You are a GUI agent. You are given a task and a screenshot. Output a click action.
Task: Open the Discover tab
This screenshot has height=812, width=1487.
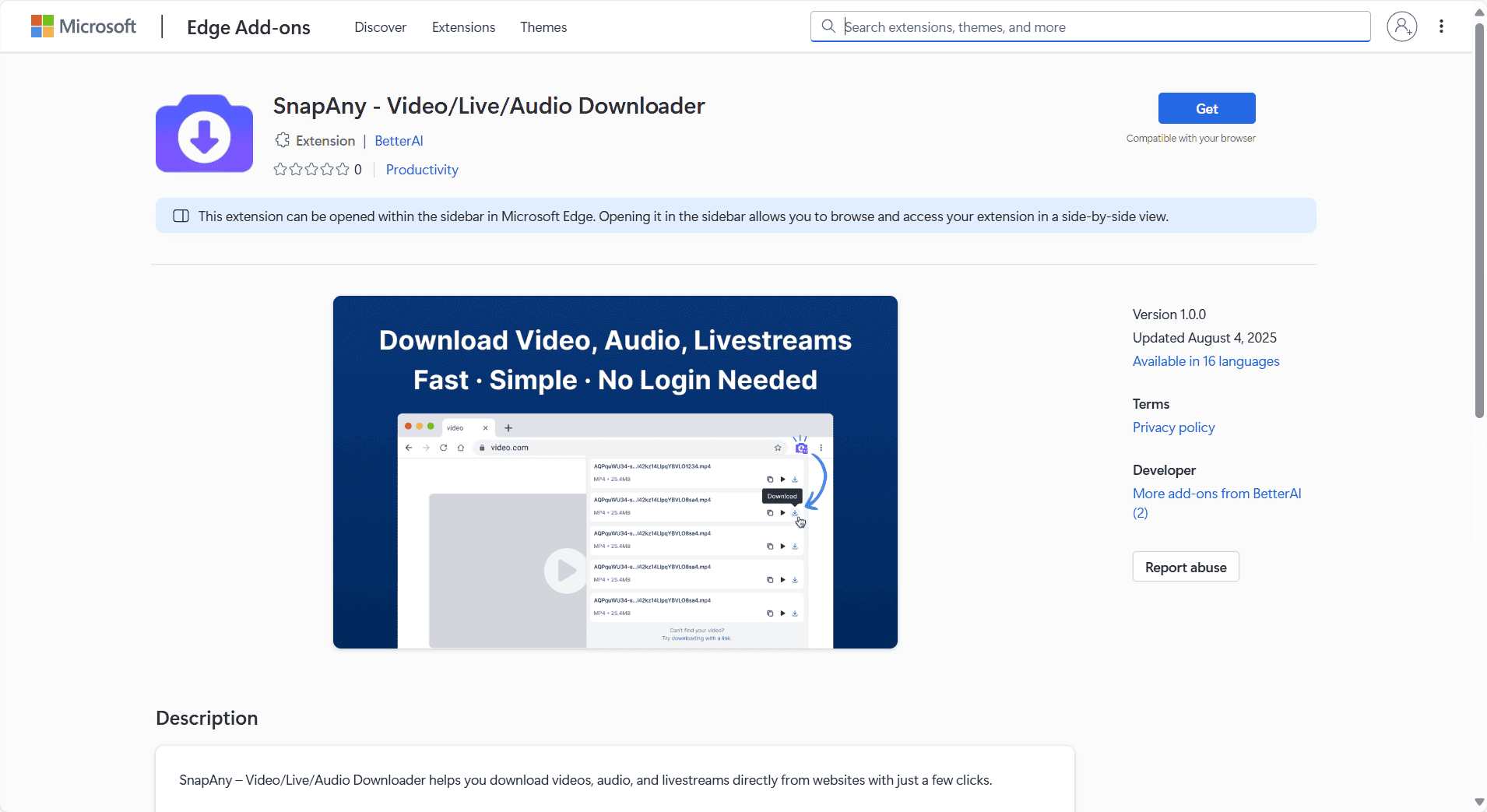(380, 27)
